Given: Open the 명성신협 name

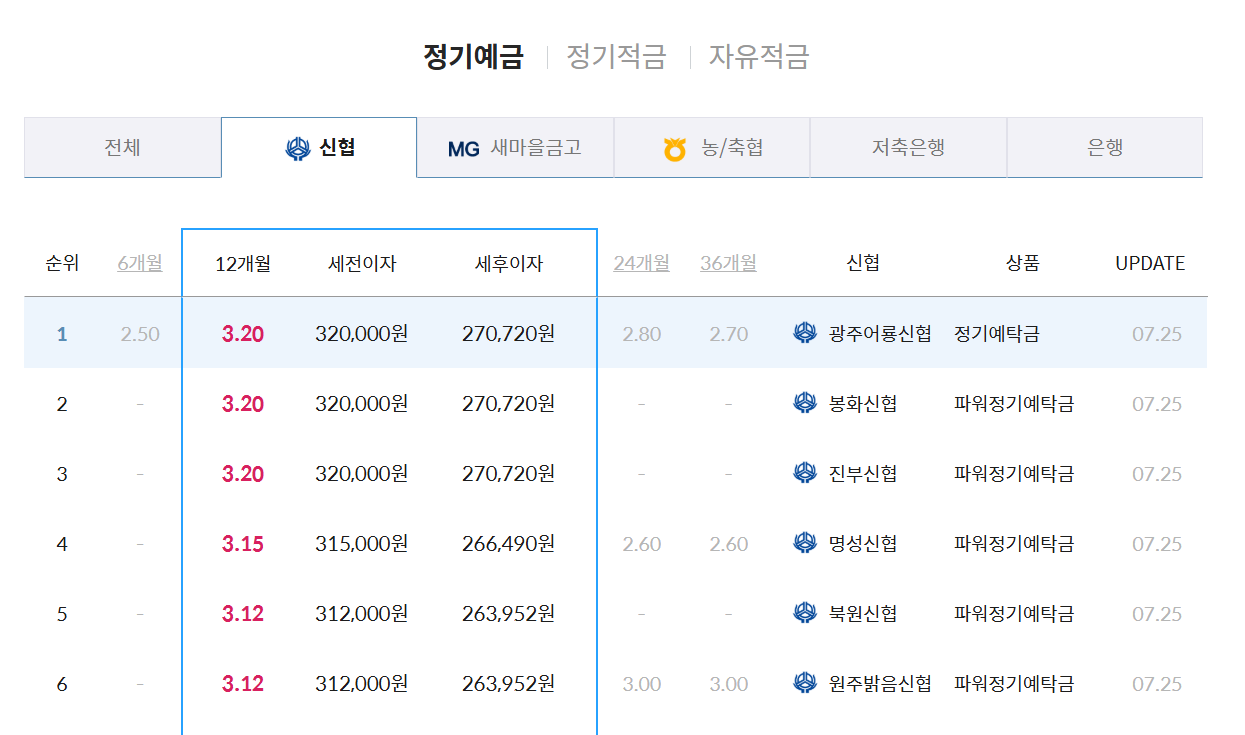Looking at the screenshot, I should point(863,544).
